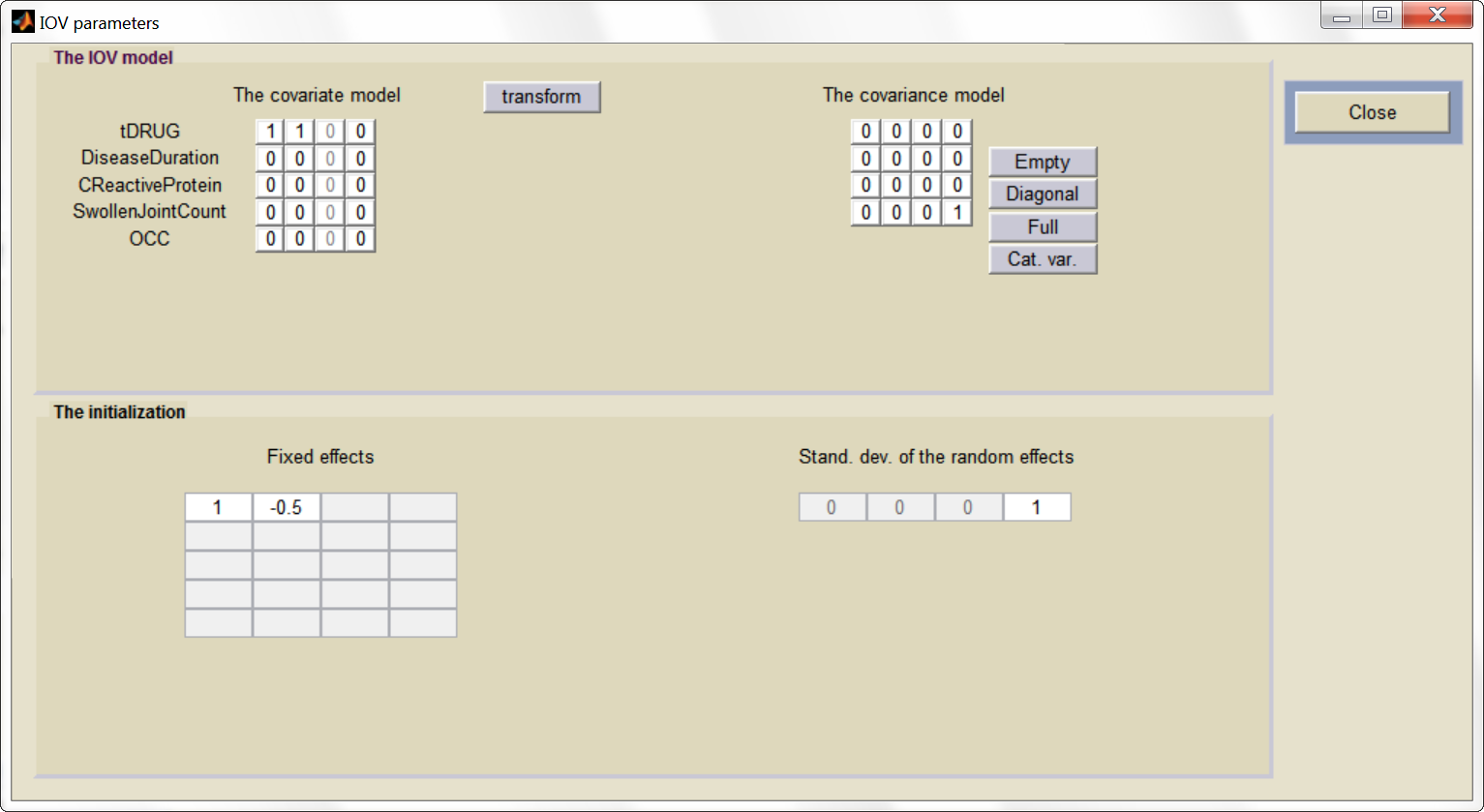Set covariance model to Diagonal
Screen dimensions: 1484x812
point(1042,194)
